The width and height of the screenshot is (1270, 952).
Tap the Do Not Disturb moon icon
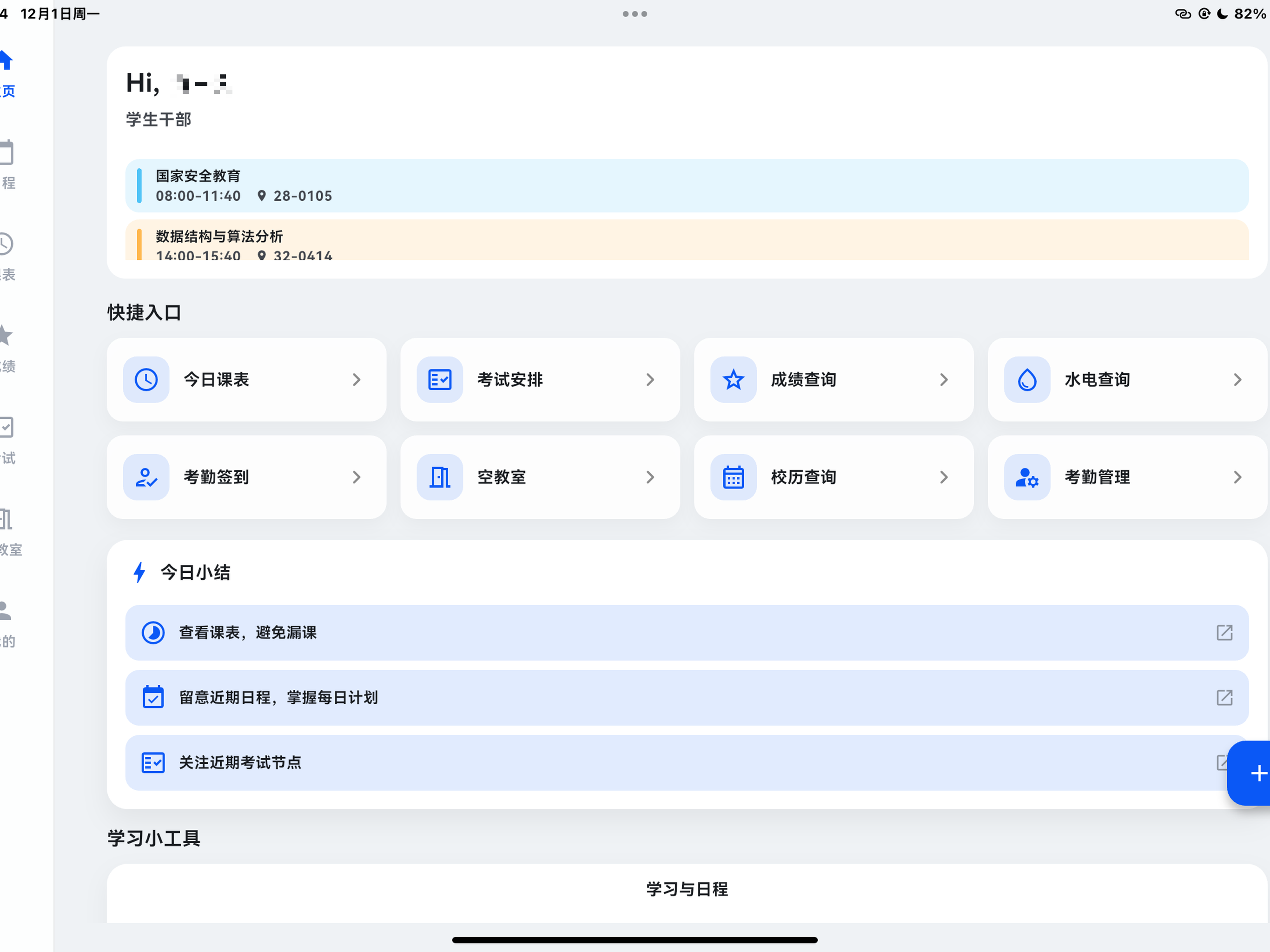1222,14
